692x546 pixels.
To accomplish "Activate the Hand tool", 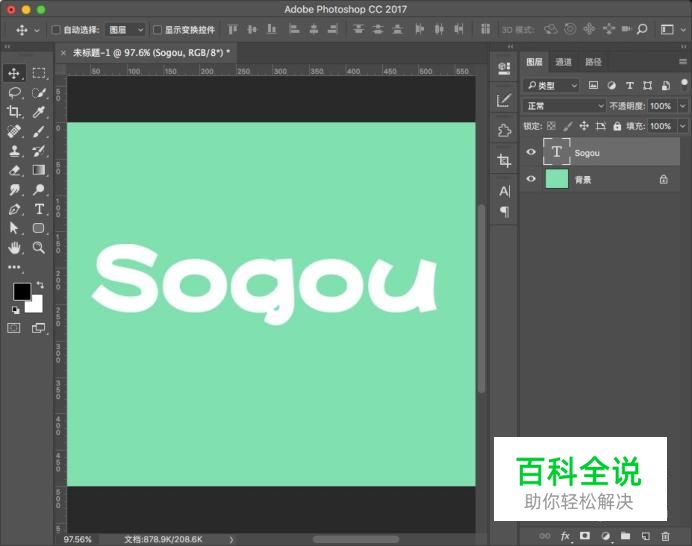I will coord(15,247).
